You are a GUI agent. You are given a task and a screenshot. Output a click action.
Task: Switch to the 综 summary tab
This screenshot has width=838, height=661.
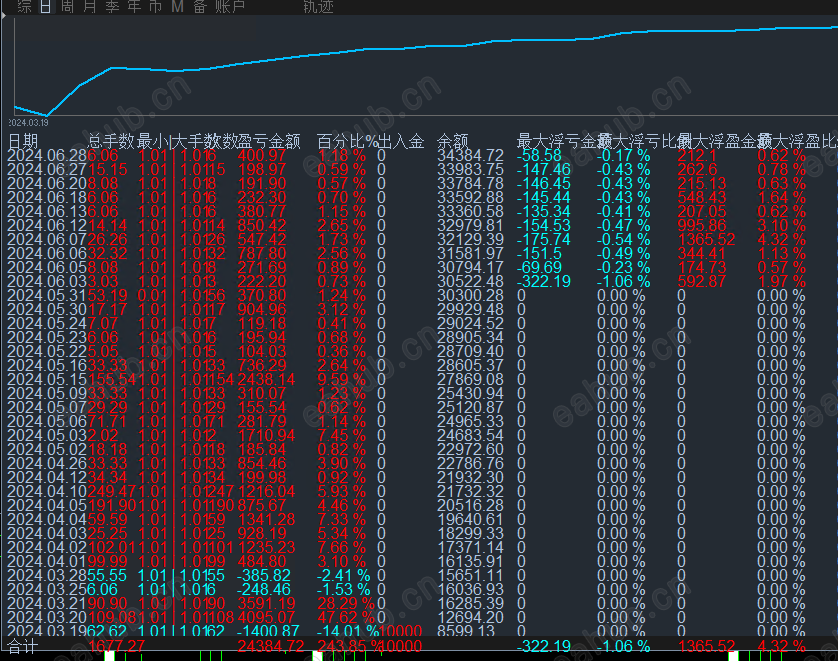(x=25, y=6)
